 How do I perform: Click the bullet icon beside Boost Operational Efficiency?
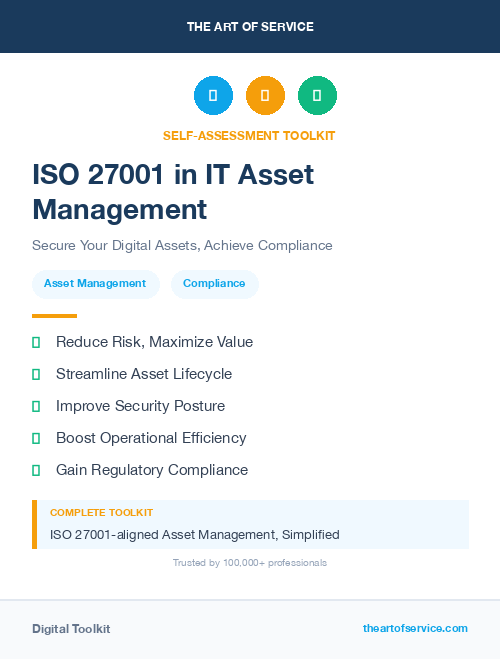[x=36, y=438]
